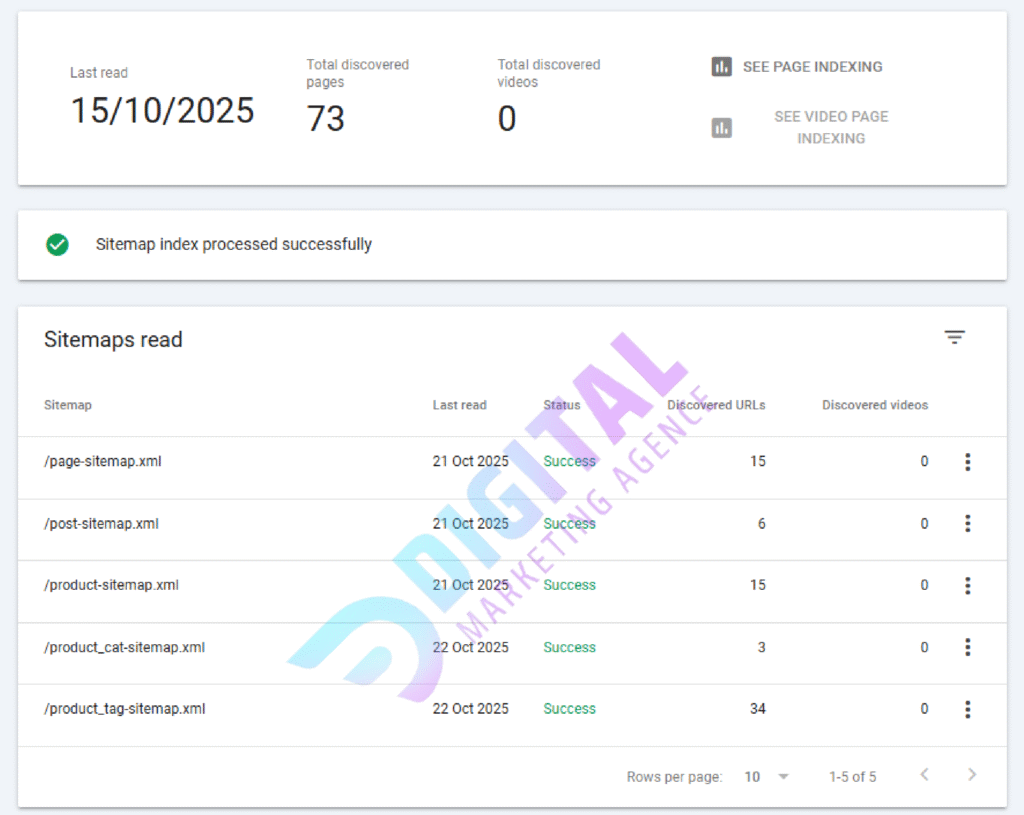Click the previous page chevron
The image size is (1024, 815).
click(x=923, y=774)
